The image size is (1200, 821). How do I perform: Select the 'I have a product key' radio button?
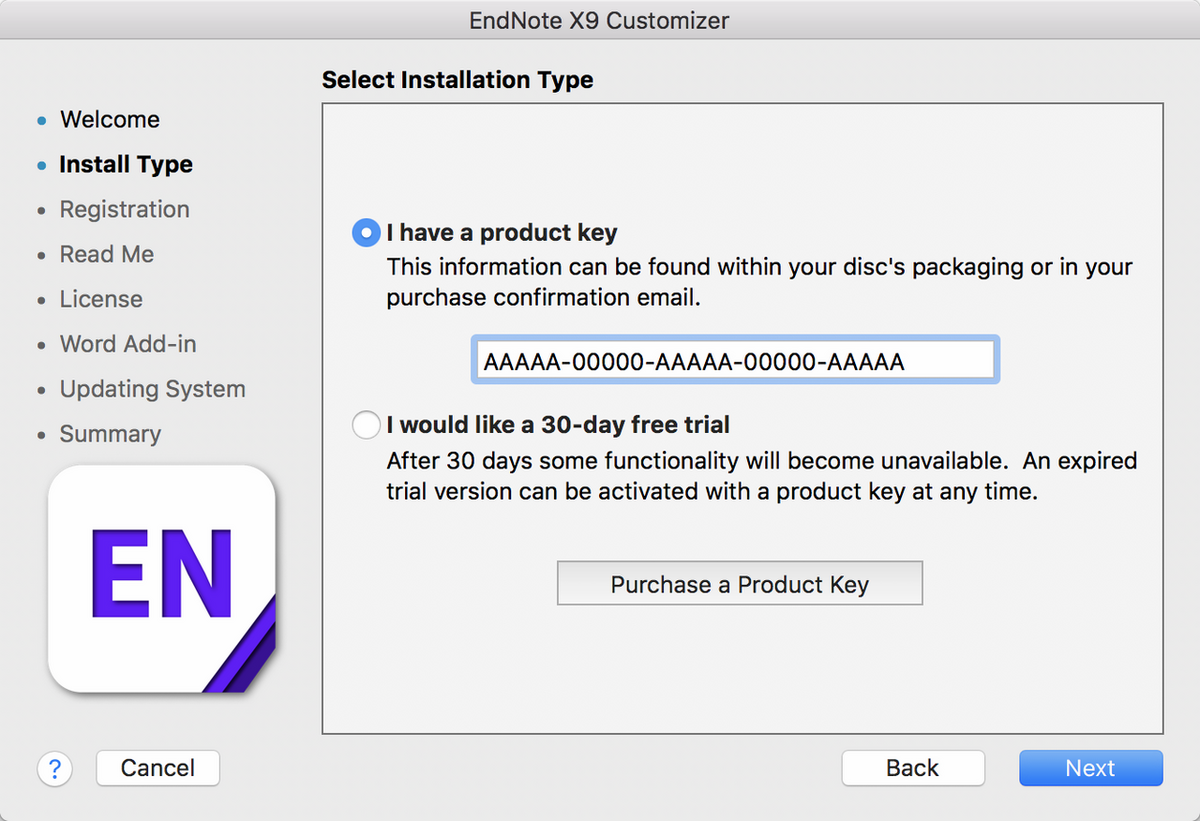(x=366, y=232)
